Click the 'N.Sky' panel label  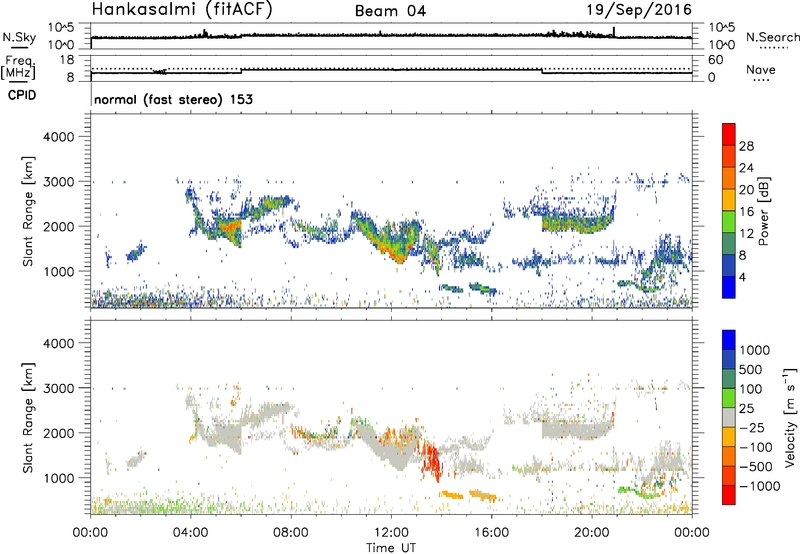(19, 37)
